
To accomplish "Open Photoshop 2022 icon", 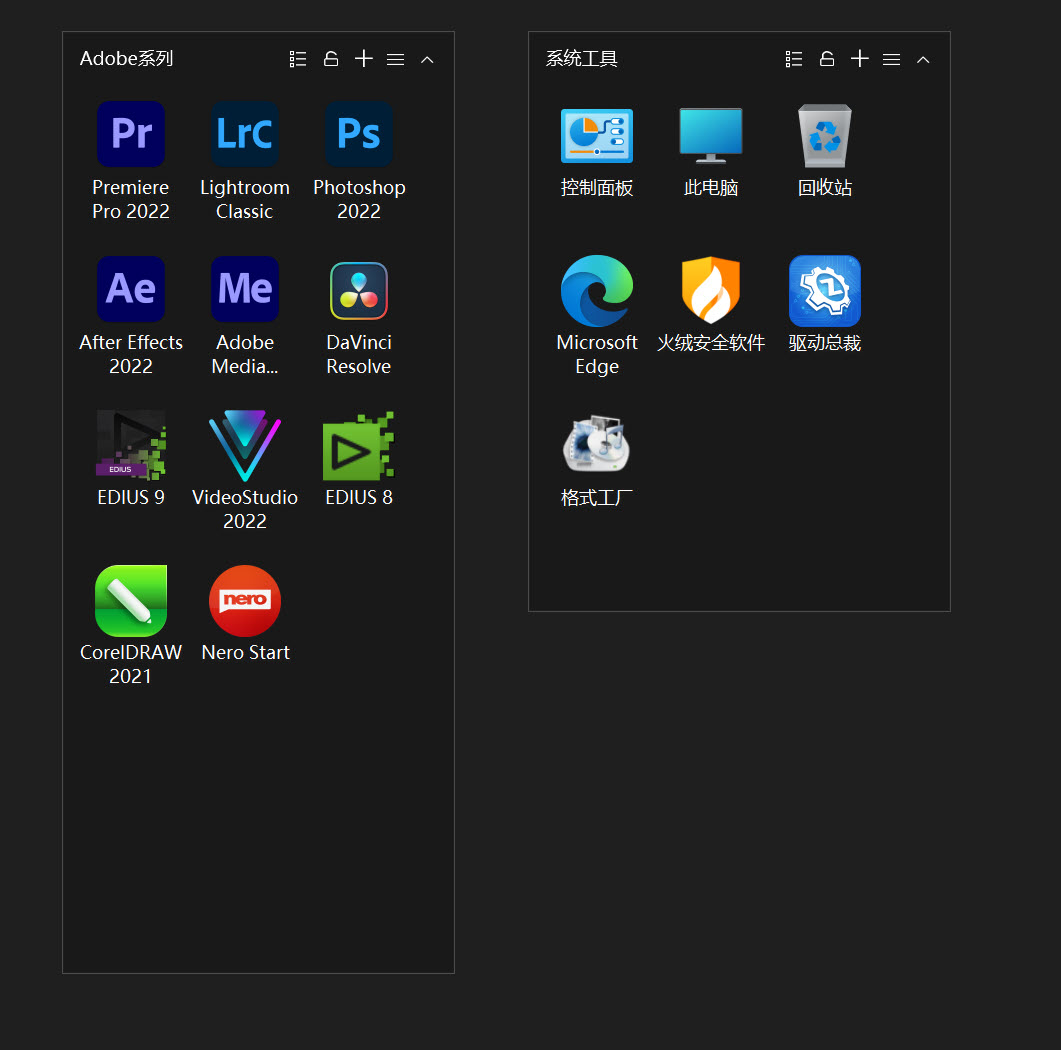I will point(359,134).
